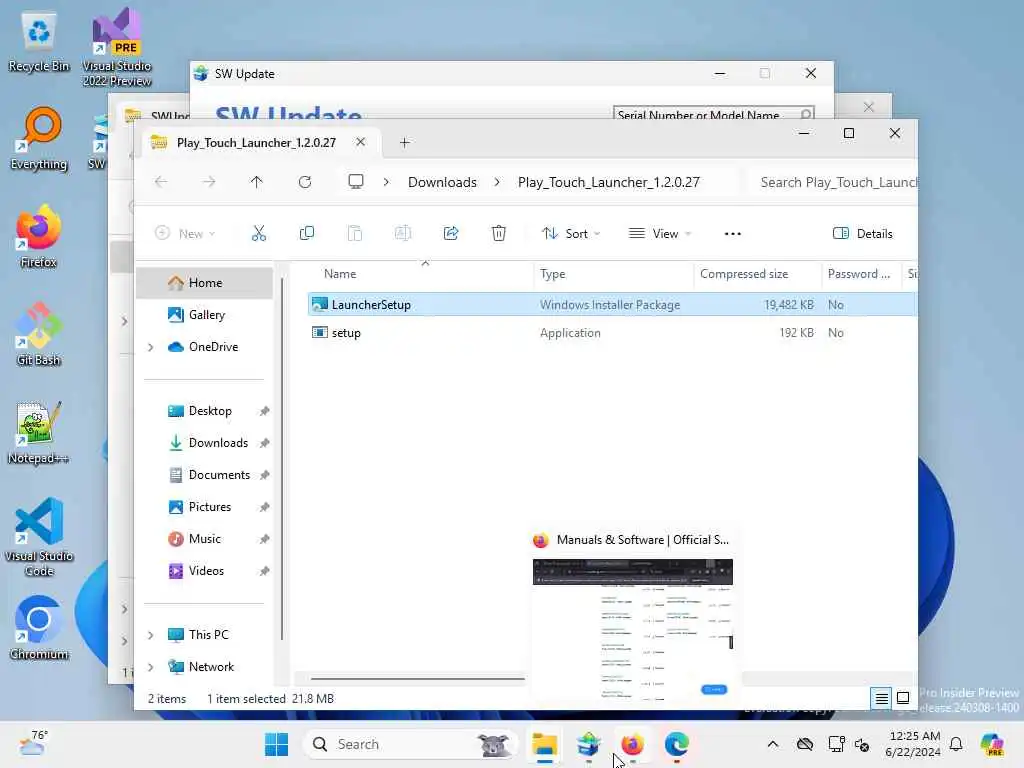Open Notepad++ desktop shortcut
Viewport: 1024px width, 768px height.
point(38,433)
